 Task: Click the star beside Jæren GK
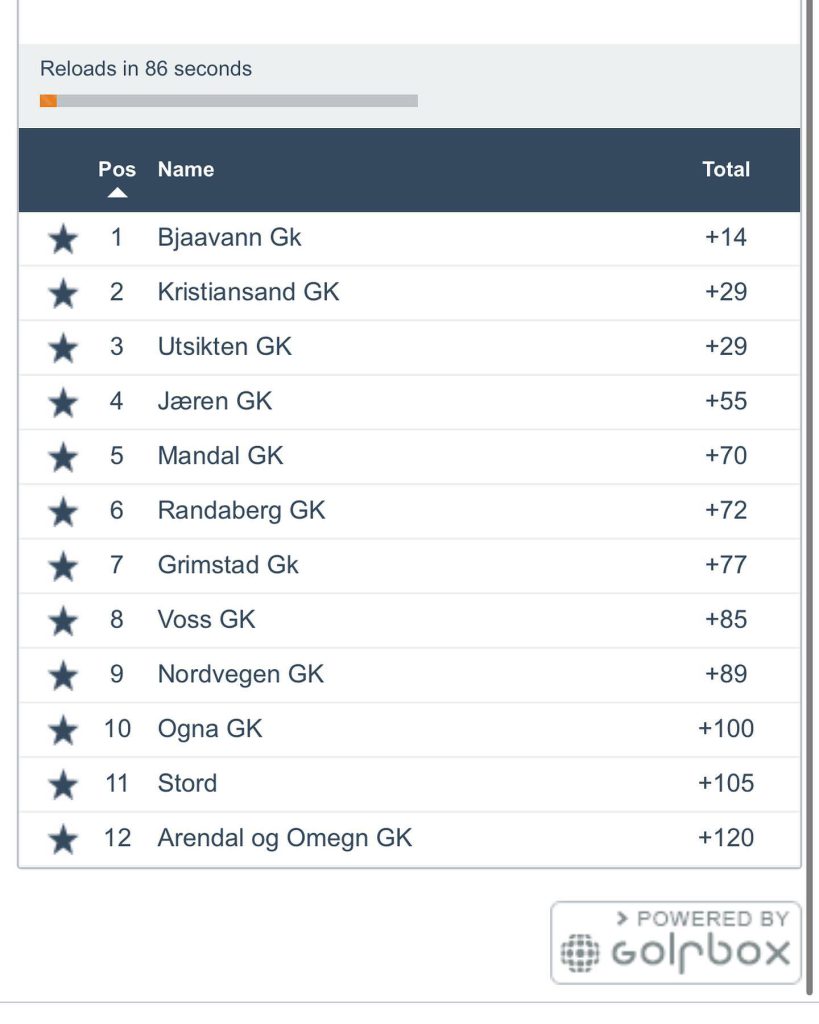tap(63, 402)
